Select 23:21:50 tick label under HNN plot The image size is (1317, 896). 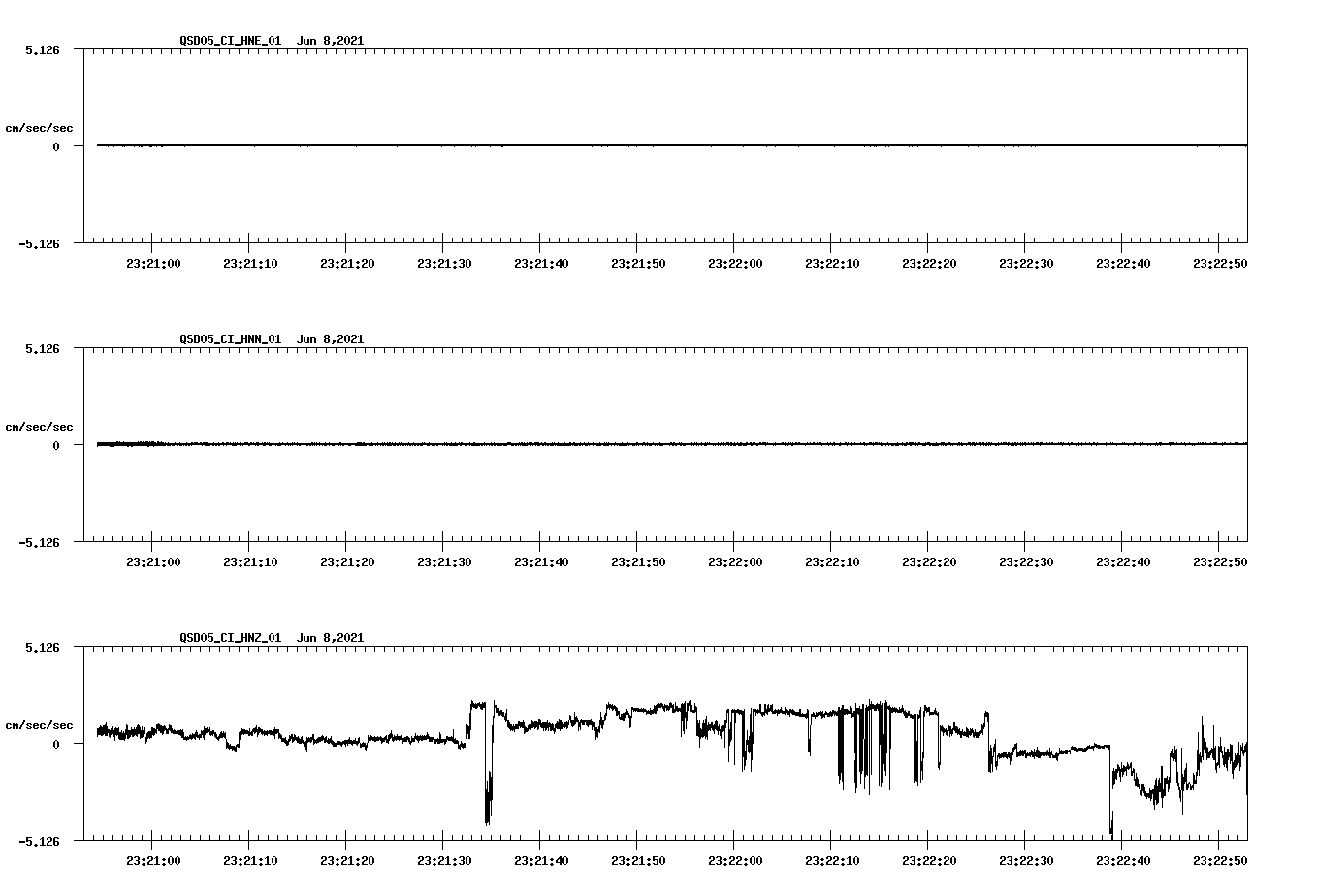[x=638, y=561]
